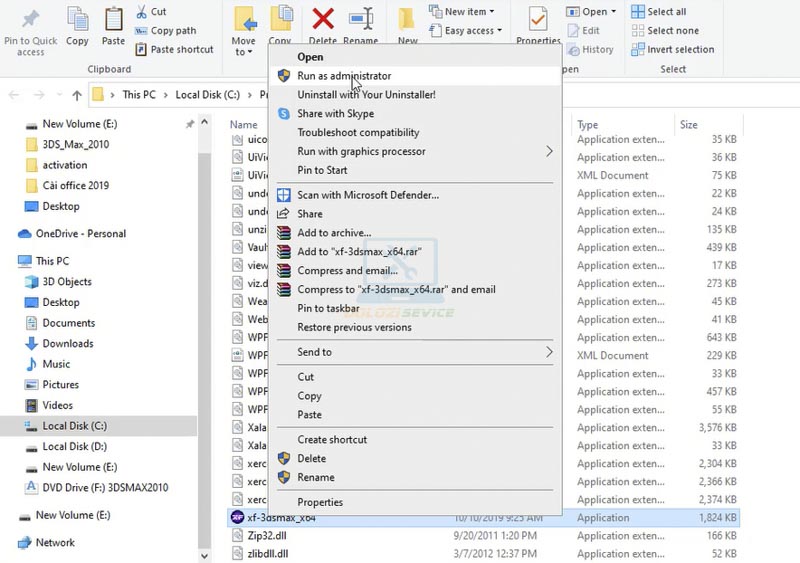Choose Uninstall with Your Uninstaller!

pos(415,95)
